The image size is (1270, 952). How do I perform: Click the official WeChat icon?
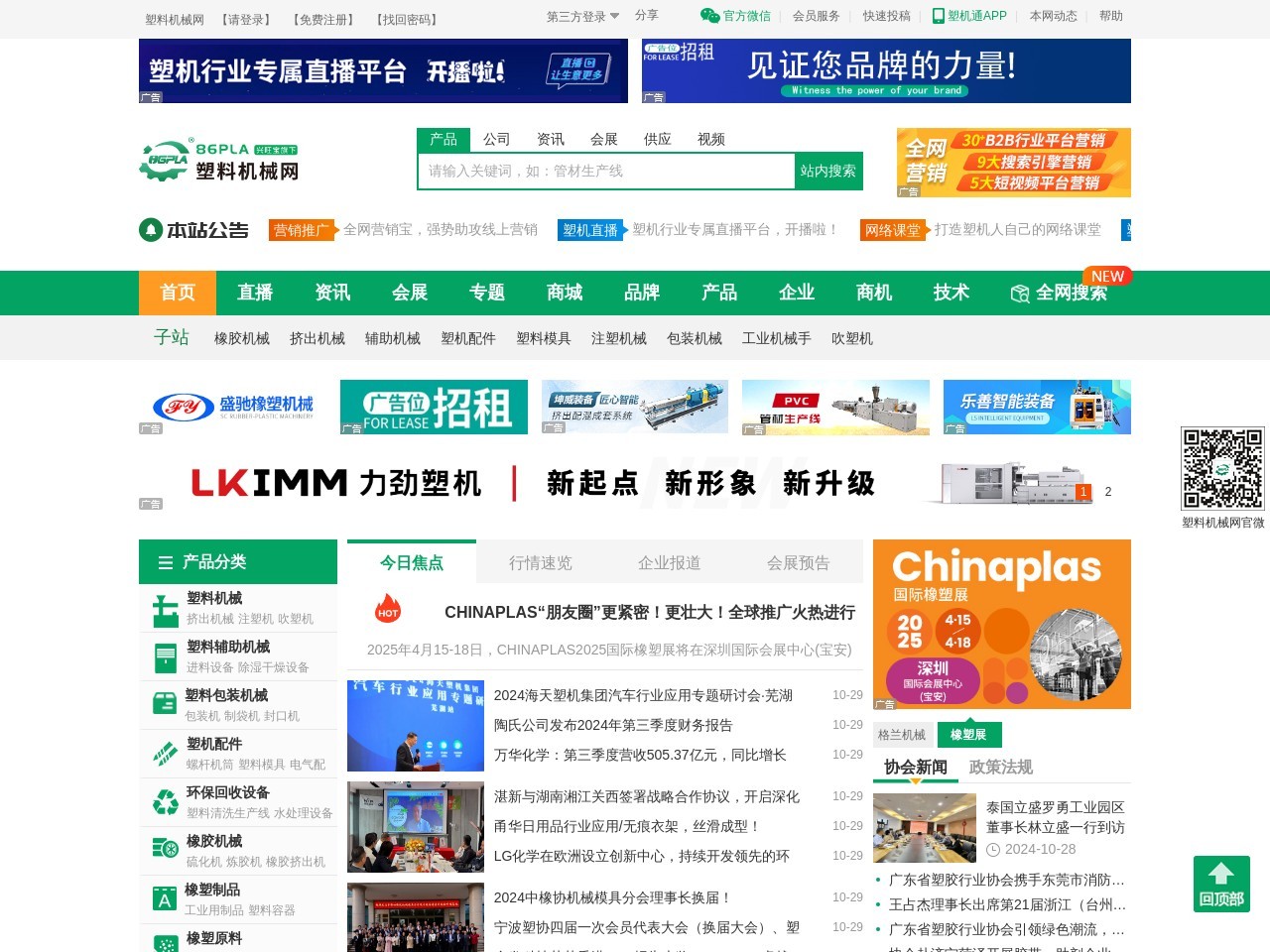click(x=709, y=16)
